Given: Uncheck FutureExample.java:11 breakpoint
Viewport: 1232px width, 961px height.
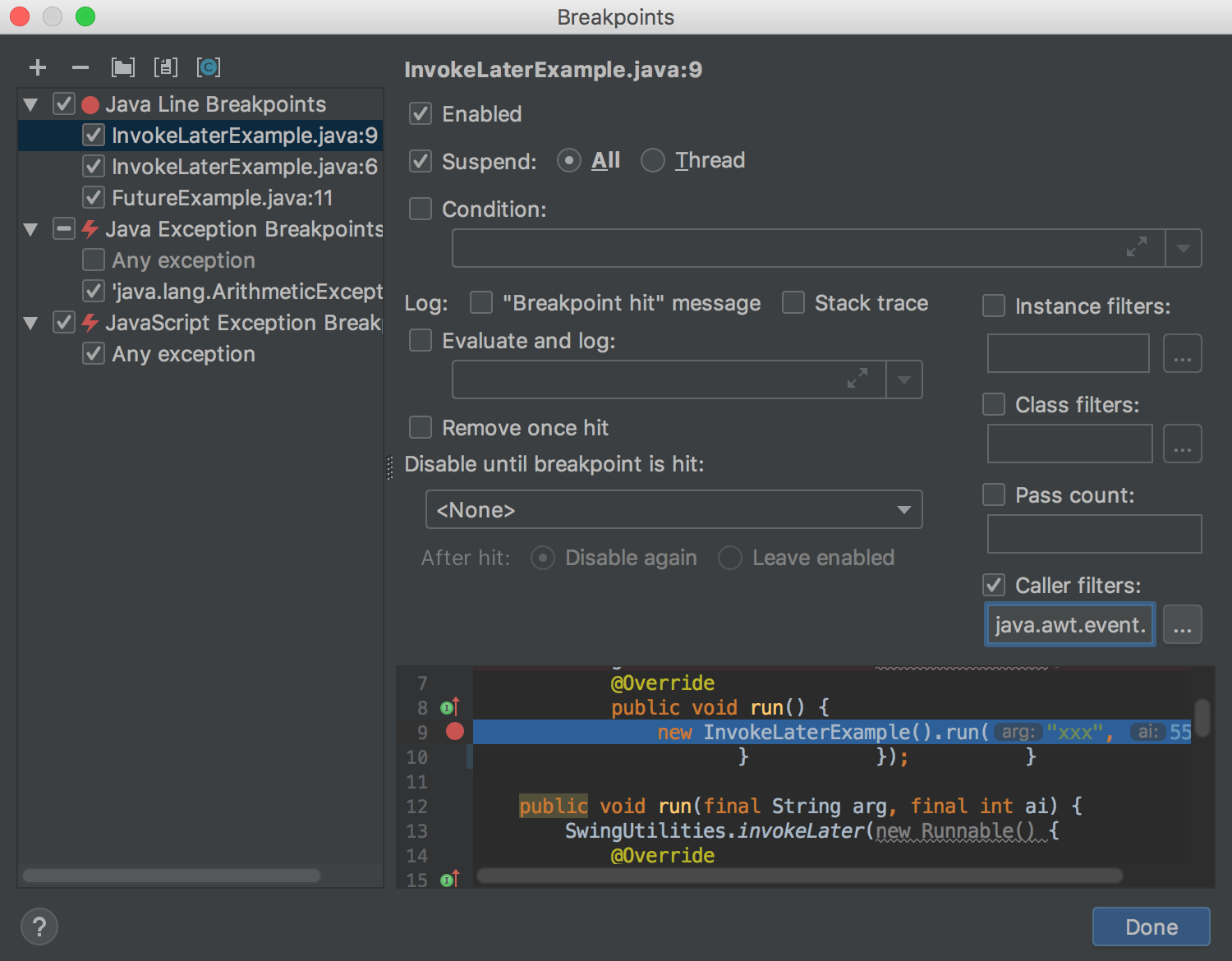Looking at the screenshot, I should tap(94, 197).
